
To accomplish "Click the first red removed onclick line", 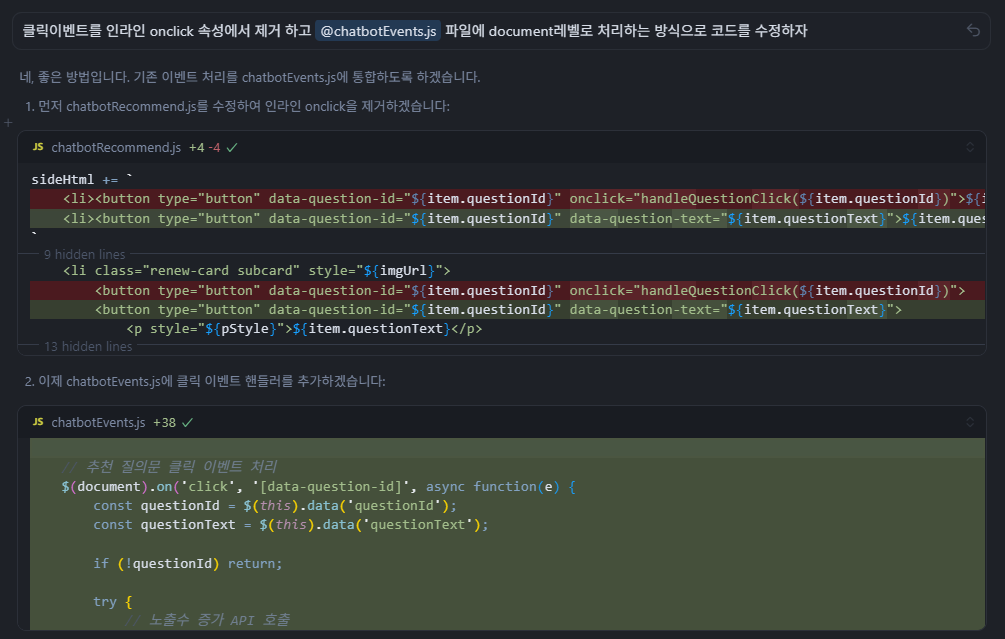I will [x=500, y=198].
